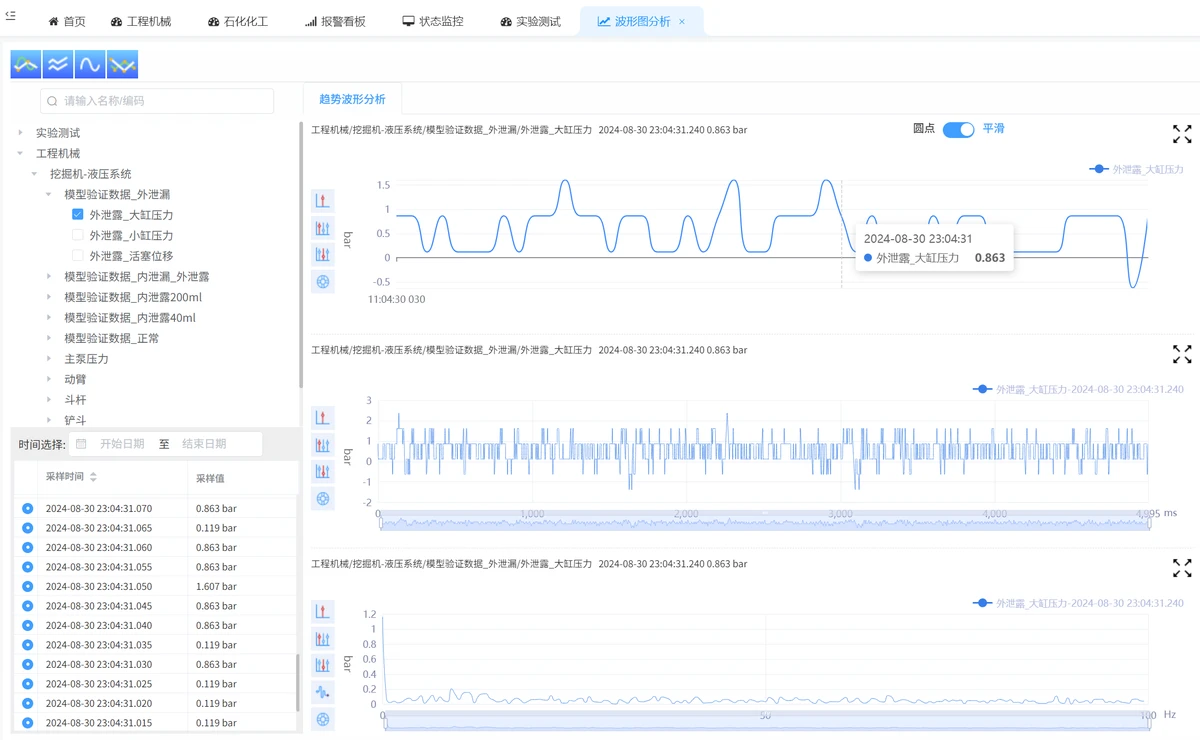Select the radio button for 23:04:31.070 row
The width and height of the screenshot is (1200, 740).
point(28,509)
